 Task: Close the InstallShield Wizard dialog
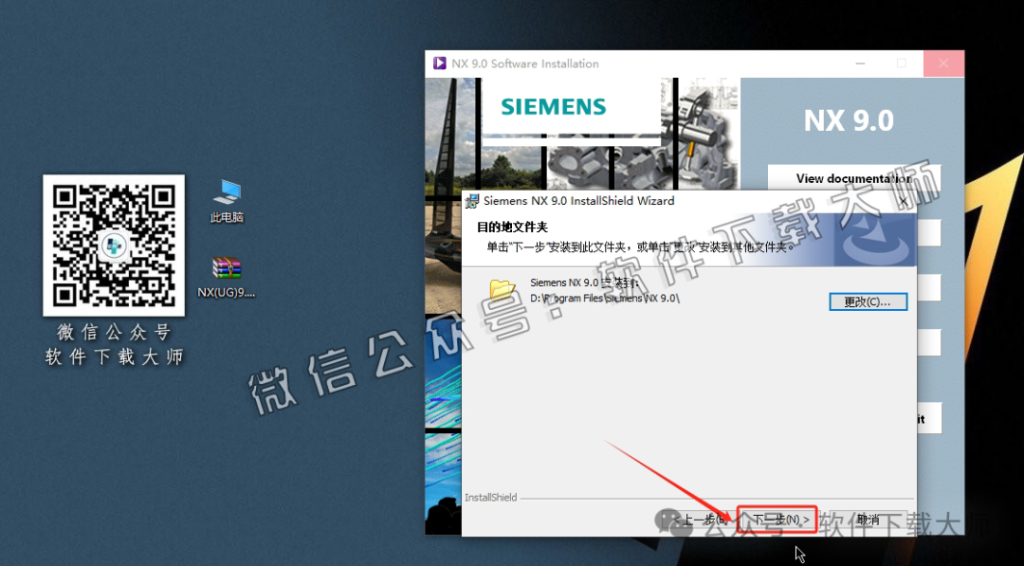tap(903, 202)
